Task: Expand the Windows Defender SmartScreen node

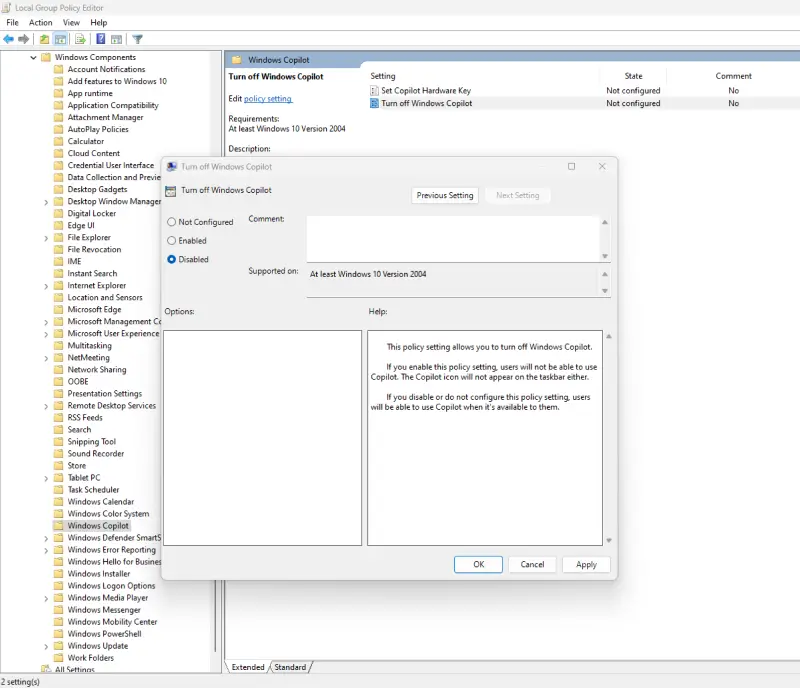Action: point(47,537)
